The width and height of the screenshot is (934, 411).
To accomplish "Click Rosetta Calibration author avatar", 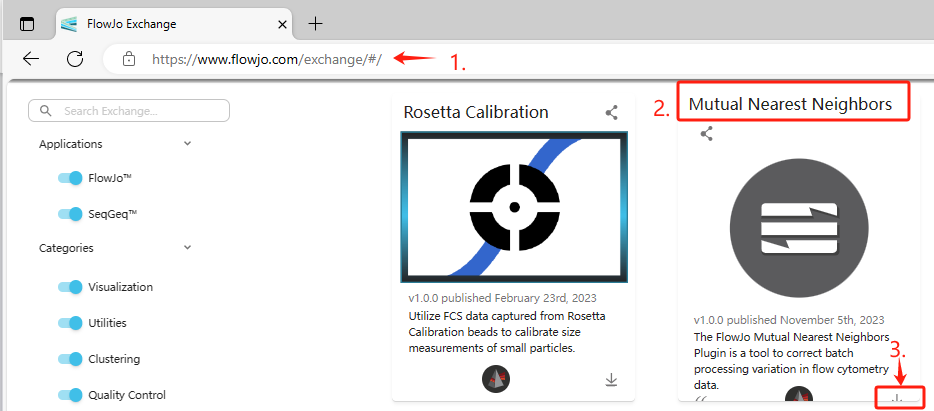I will coord(496,379).
